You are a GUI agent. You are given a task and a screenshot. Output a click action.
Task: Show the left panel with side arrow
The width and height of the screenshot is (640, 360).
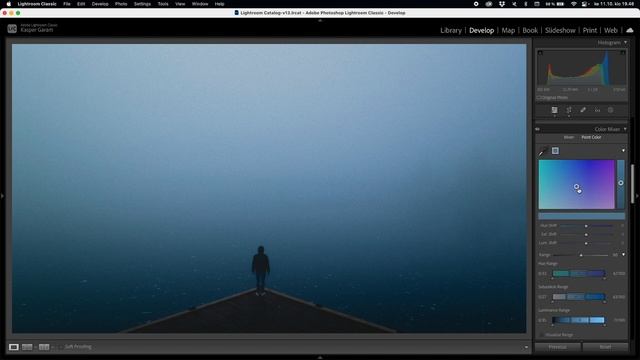click(x=2, y=196)
